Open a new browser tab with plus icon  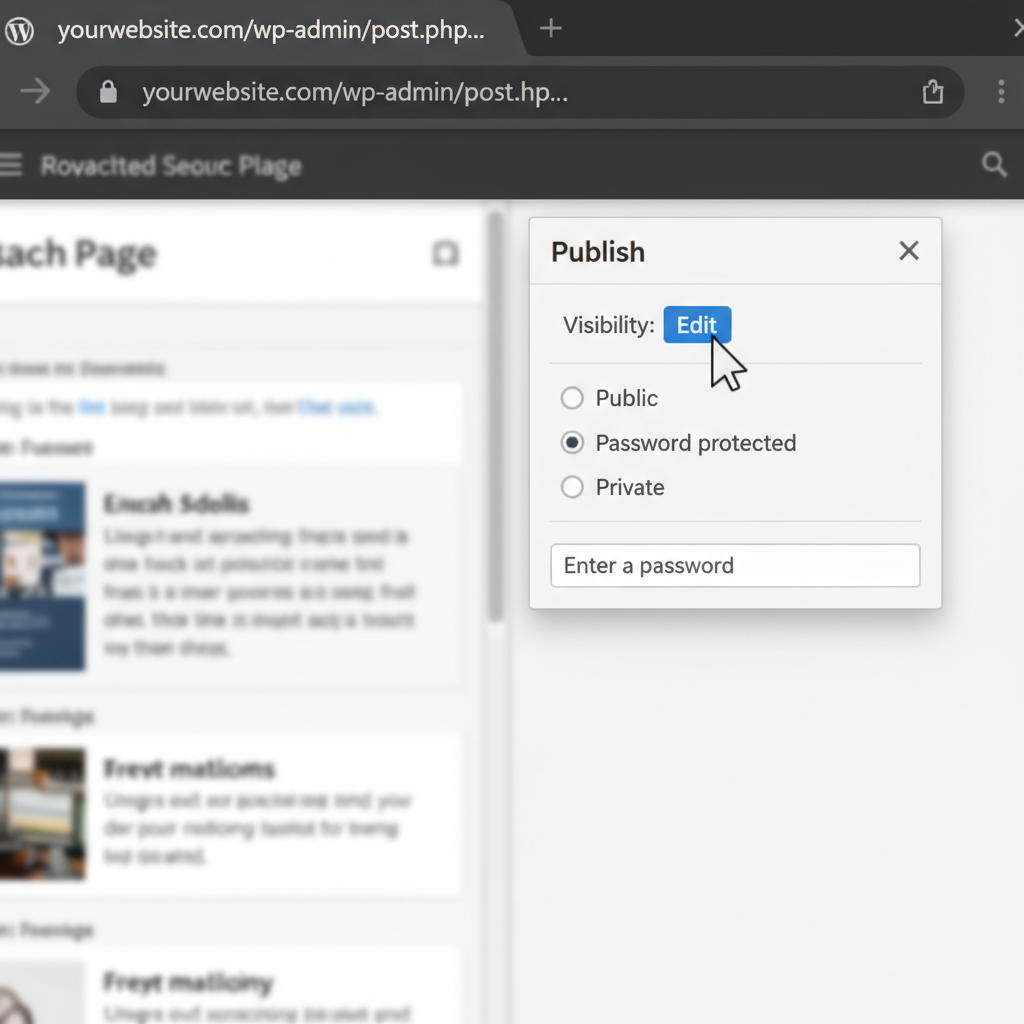pos(550,29)
